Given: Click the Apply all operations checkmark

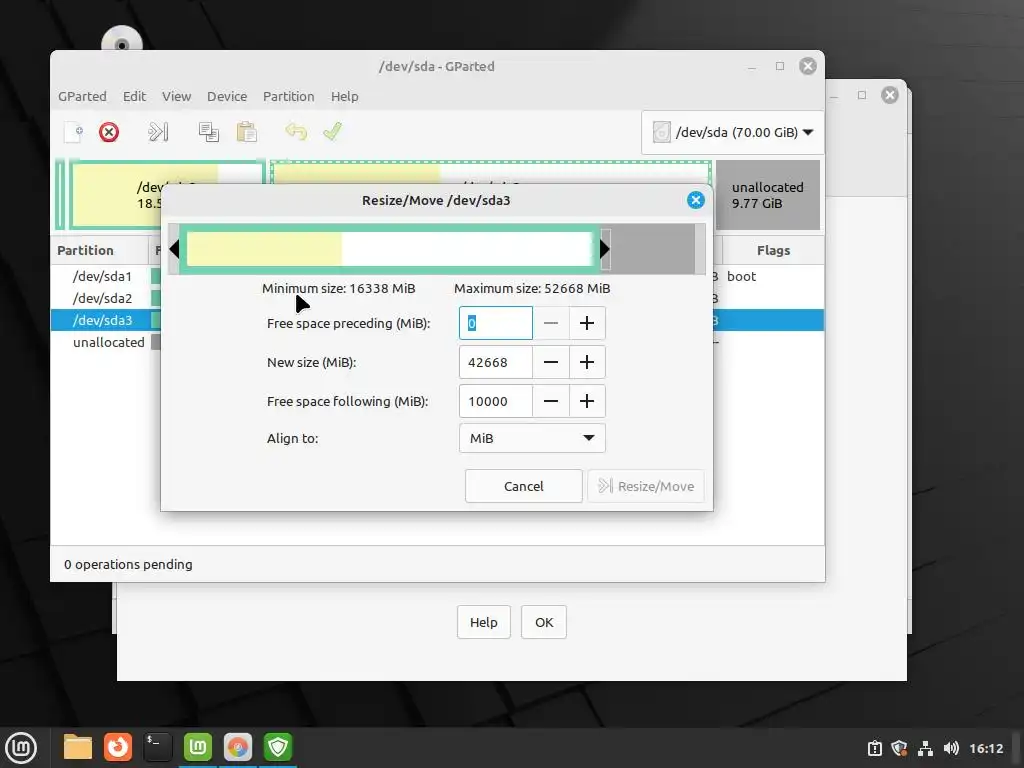Looking at the screenshot, I should pos(332,132).
